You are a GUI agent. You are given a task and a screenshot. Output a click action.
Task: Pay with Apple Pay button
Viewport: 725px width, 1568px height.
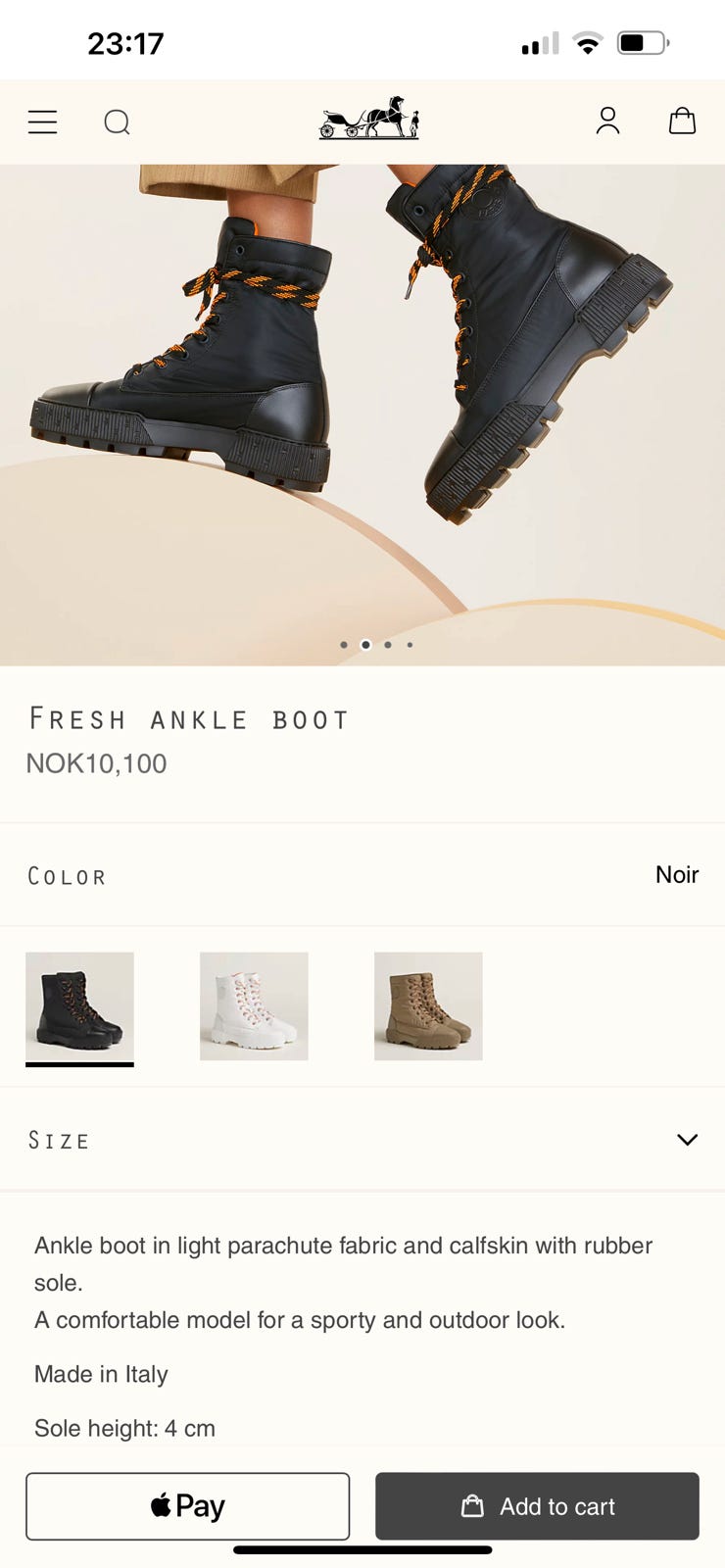coord(187,1505)
